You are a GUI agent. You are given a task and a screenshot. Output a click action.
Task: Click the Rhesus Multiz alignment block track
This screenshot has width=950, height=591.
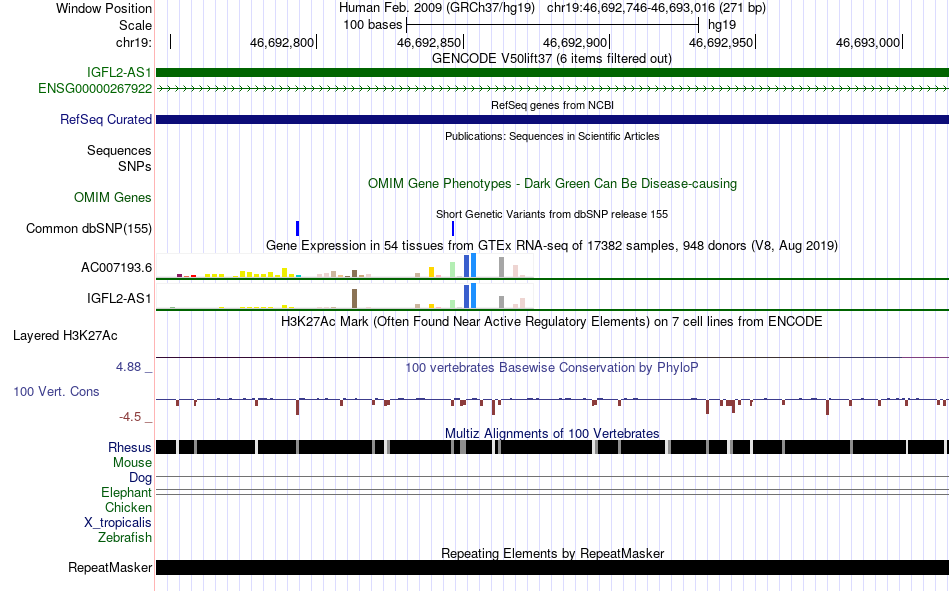[x=553, y=447]
